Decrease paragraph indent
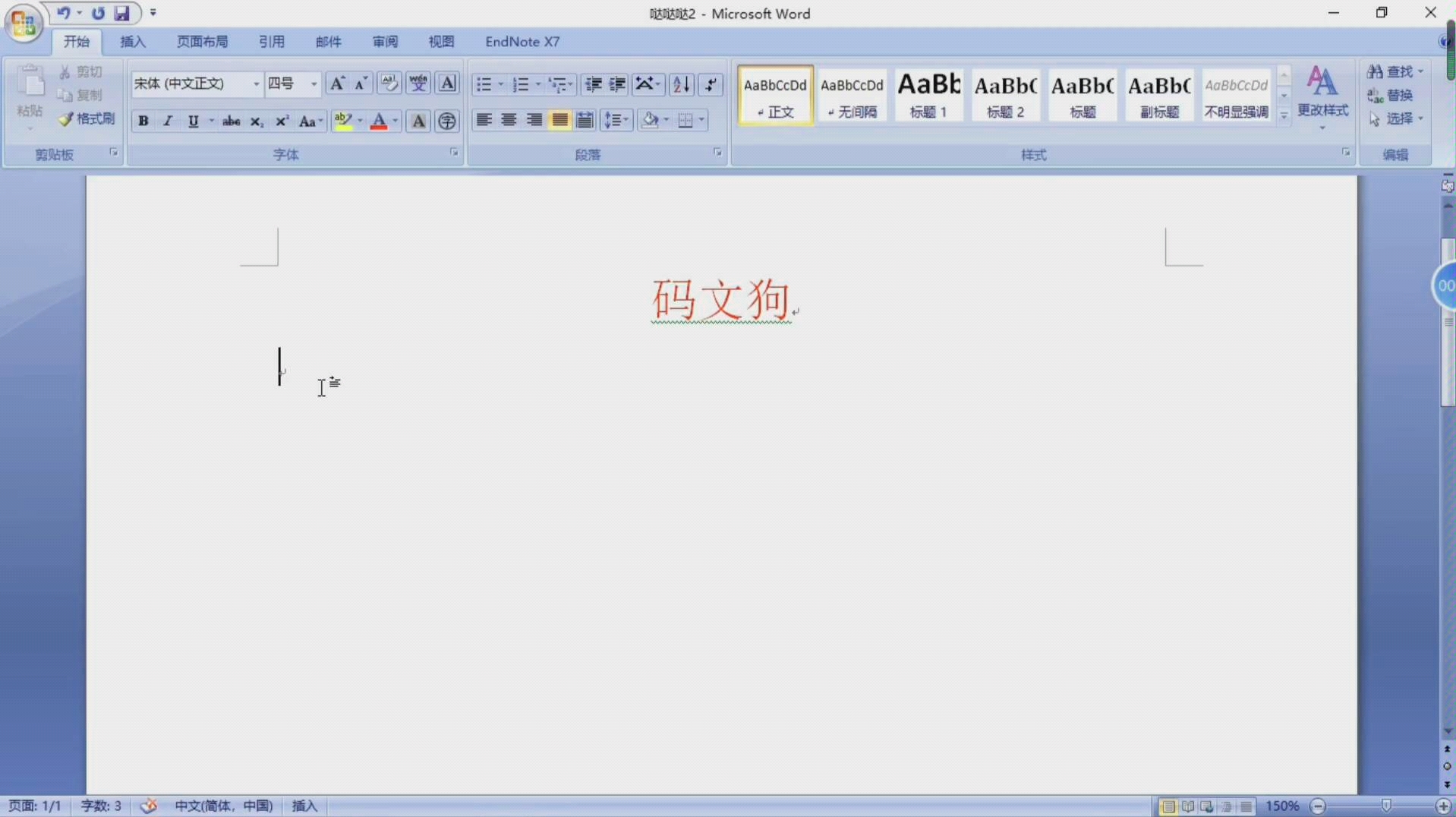The width and height of the screenshot is (1456, 817). pyautogui.click(x=593, y=84)
